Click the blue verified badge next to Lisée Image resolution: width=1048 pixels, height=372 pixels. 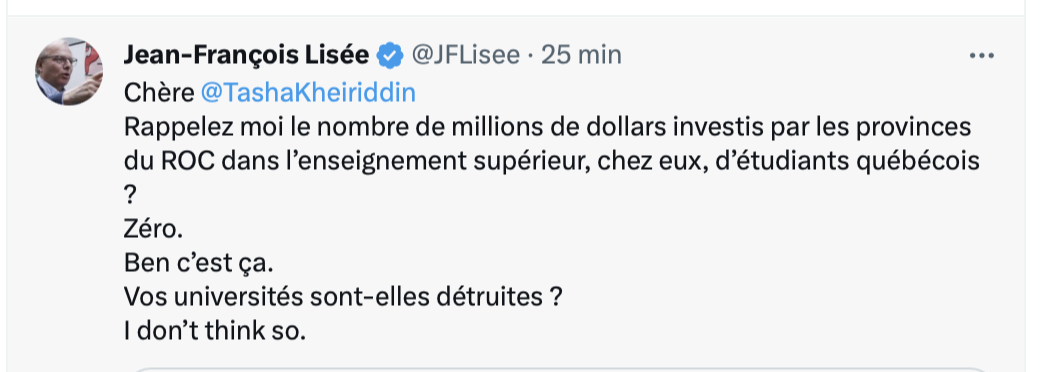(390, 55)
